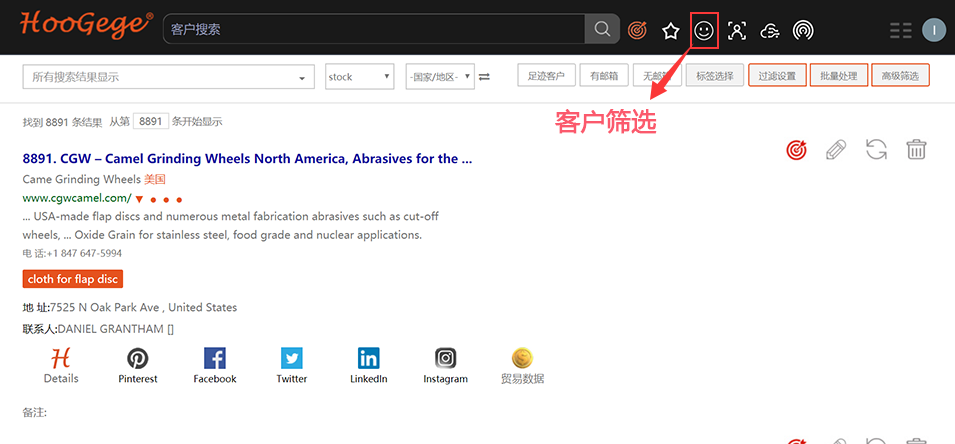Viewport: 955px width, 444px height.
Task: Click the refresh icon for result 8891
Action: (876, 150)
